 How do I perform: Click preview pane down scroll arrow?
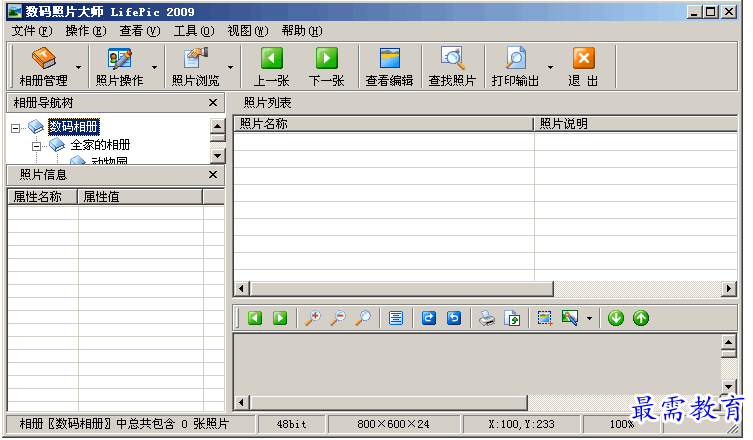729,386
